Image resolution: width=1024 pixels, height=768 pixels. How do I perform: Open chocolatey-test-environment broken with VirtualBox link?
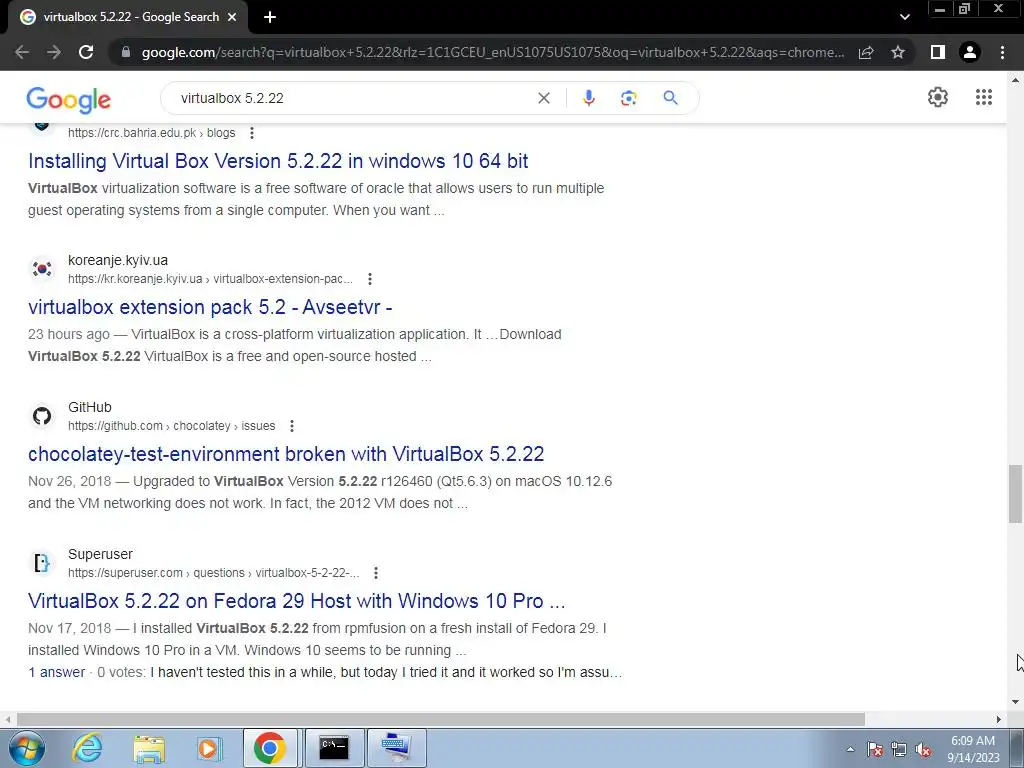[286, 454]
